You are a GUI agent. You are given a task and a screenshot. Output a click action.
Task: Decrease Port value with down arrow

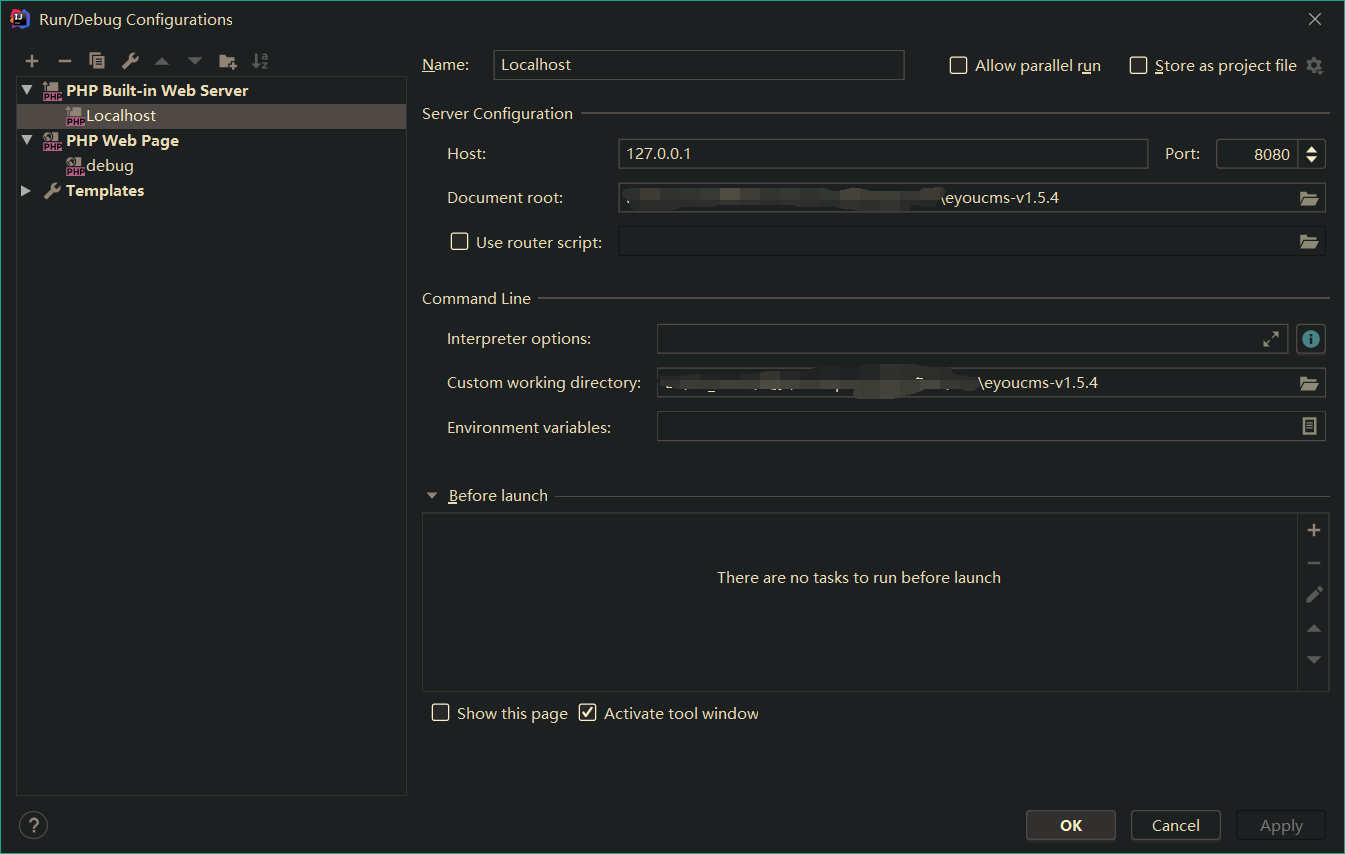click(1312, 161)
